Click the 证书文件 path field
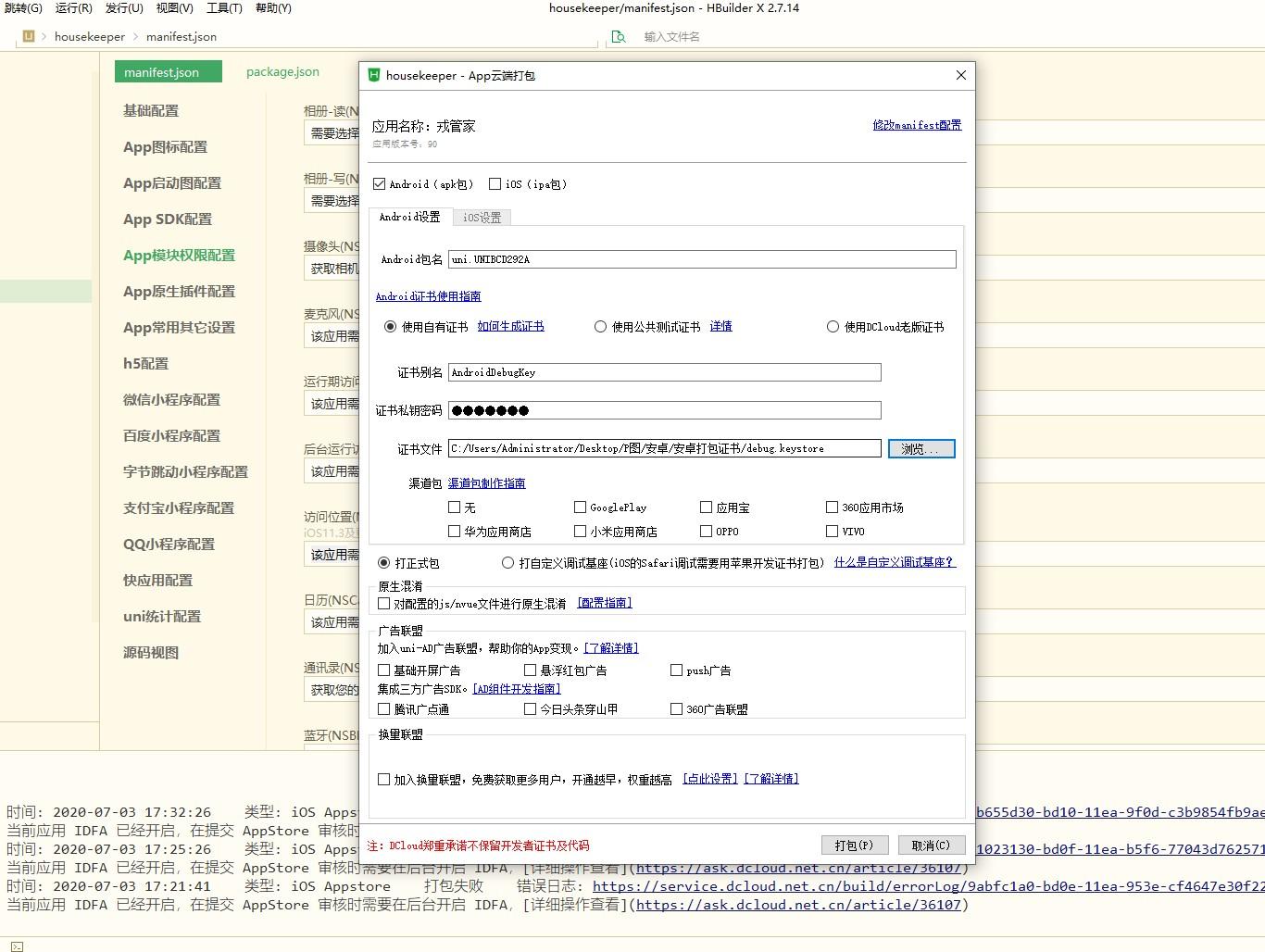1265x952 pixels. coord(665,448)
